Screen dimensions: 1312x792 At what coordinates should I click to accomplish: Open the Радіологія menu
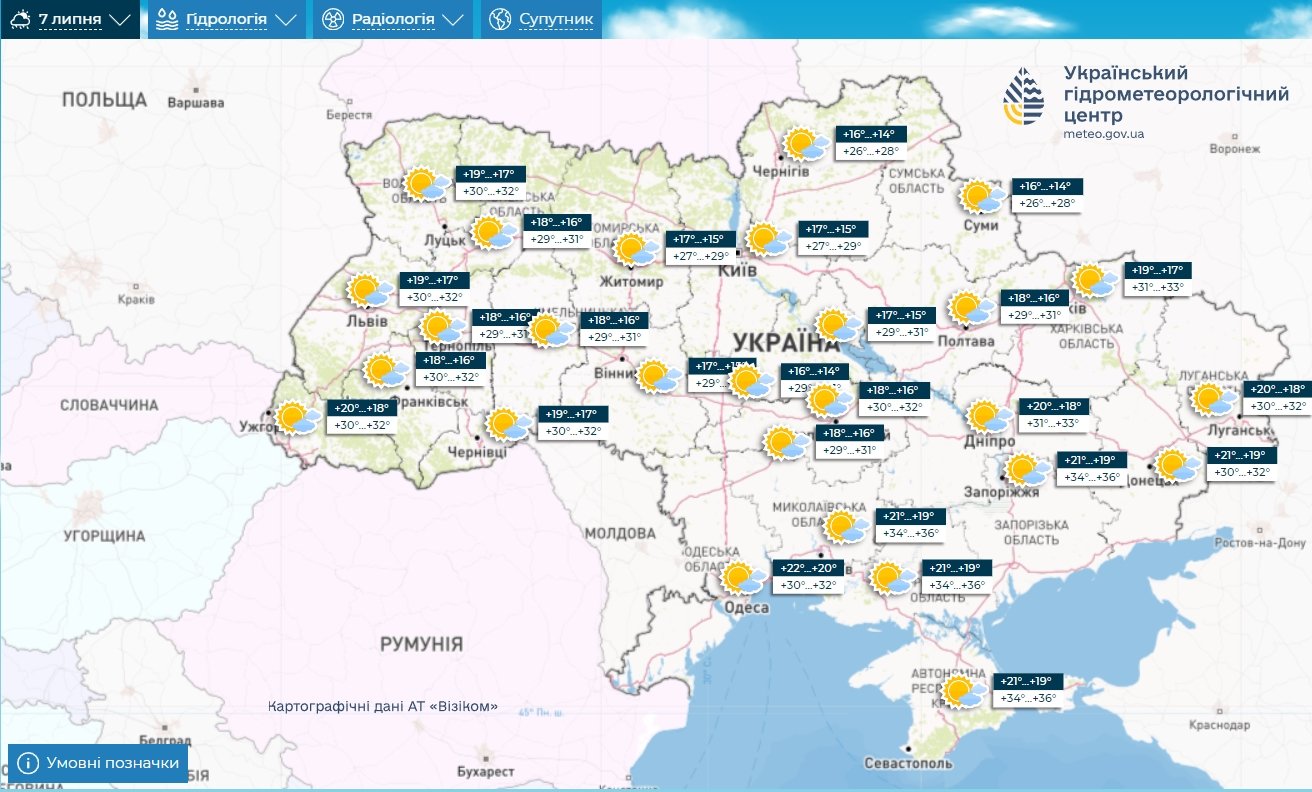(x=393, y=19)
